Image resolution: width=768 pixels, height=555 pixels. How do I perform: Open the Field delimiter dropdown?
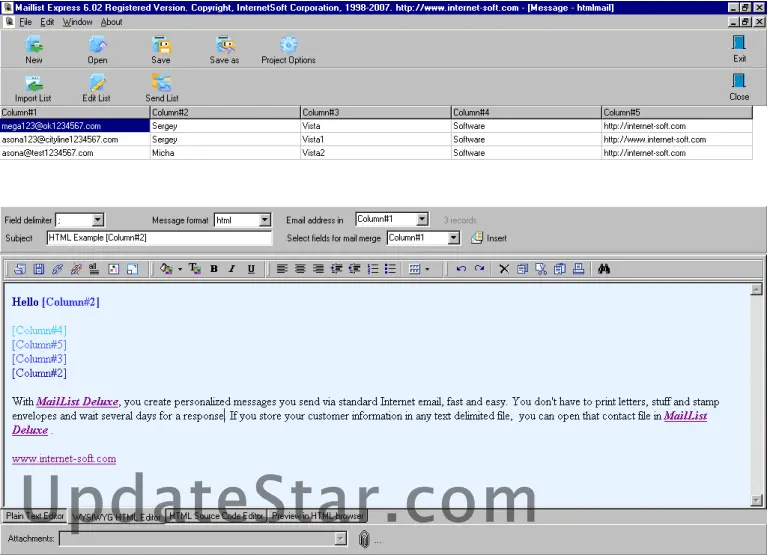click(98, 220)
